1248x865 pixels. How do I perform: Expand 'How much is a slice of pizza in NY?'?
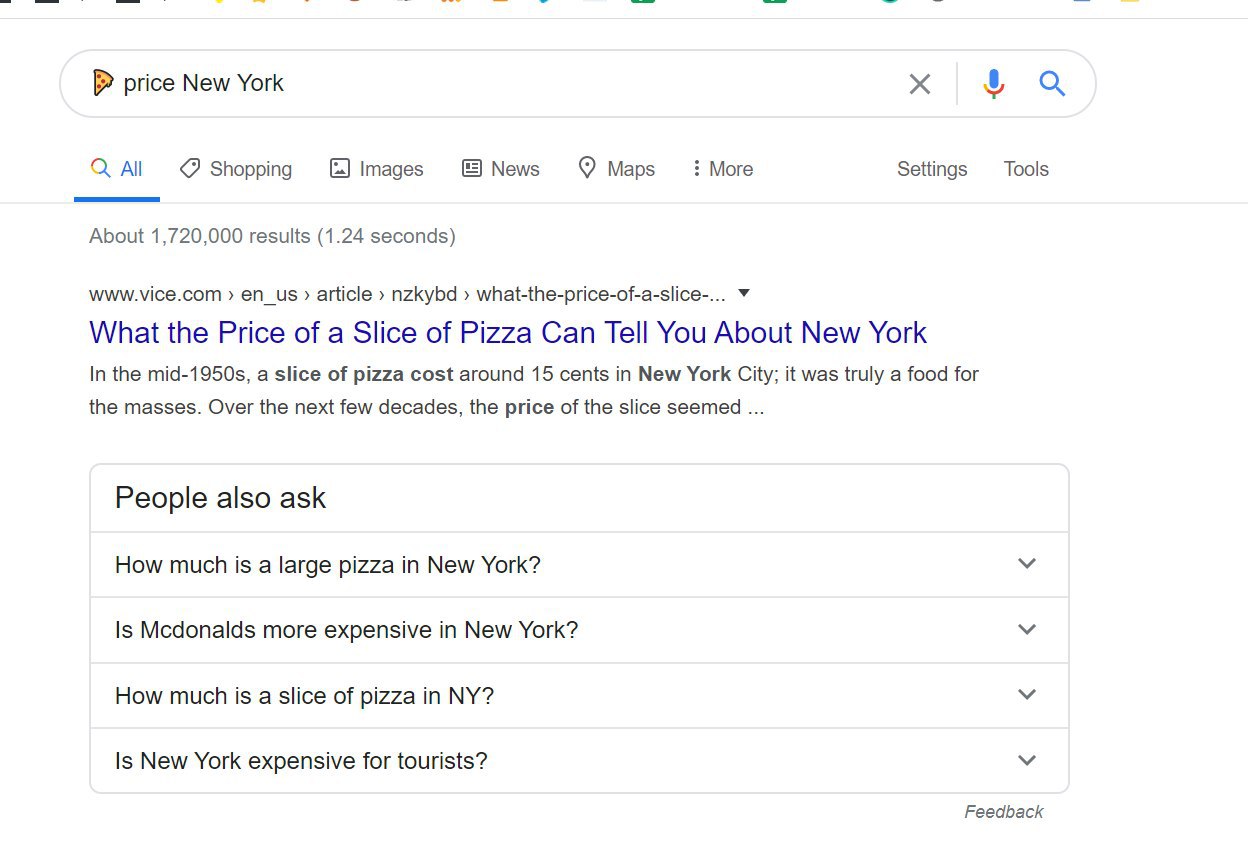coord(579,696)
